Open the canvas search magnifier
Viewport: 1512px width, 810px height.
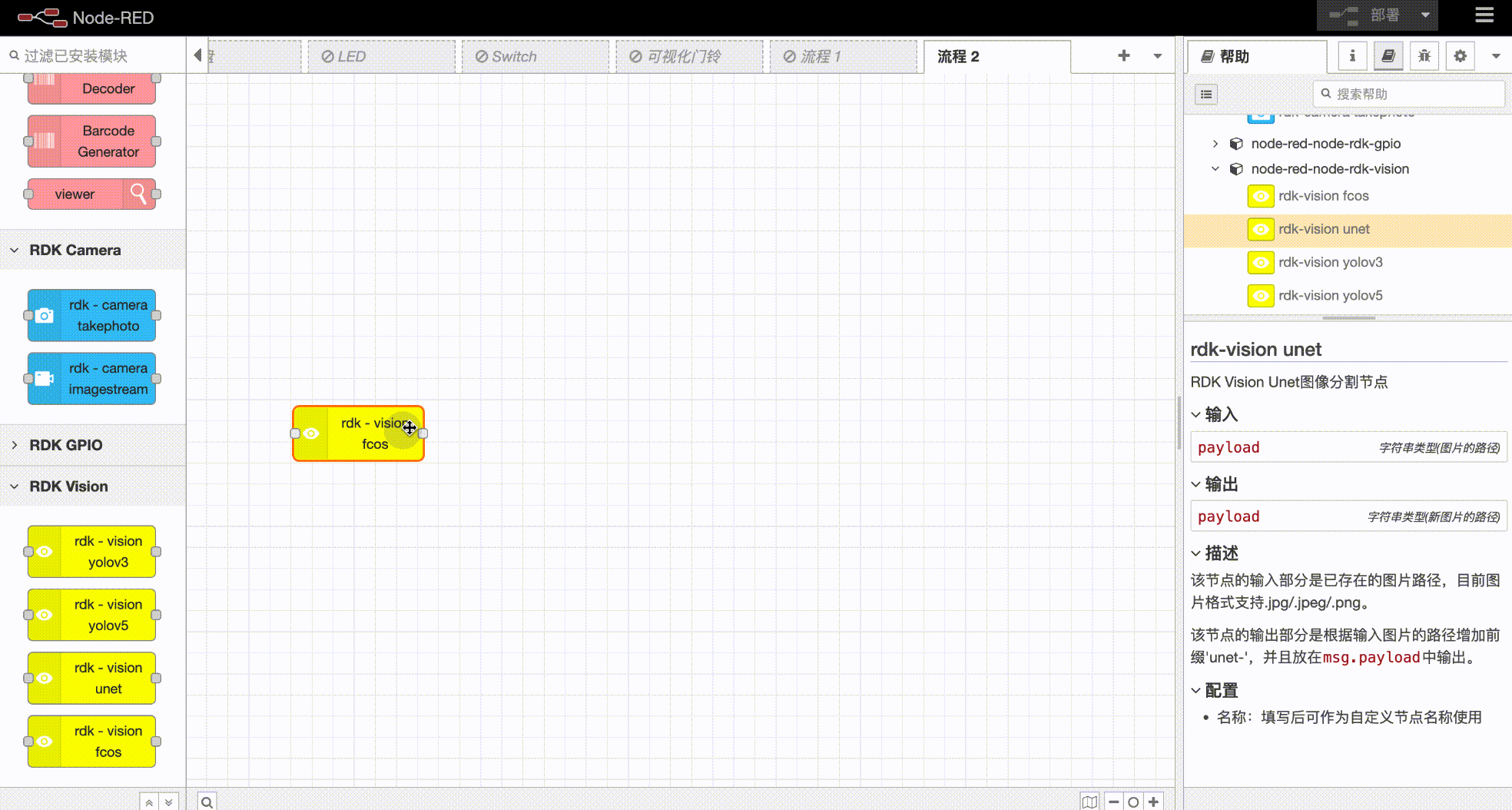coord(207,802)
